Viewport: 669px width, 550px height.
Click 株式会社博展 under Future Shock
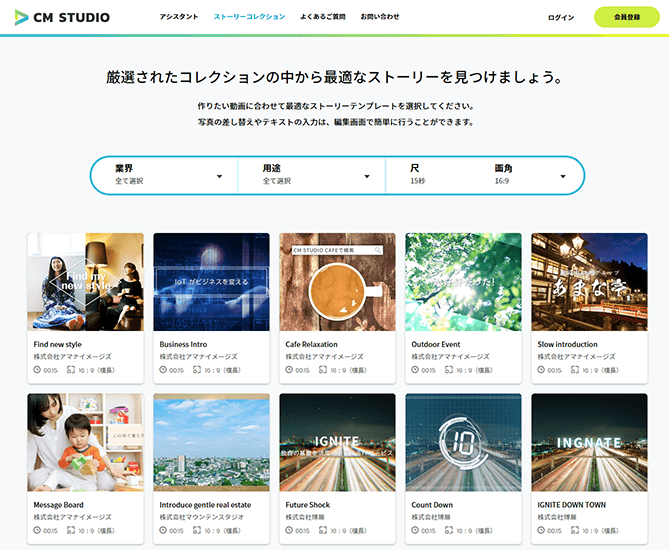click(305, 517)
